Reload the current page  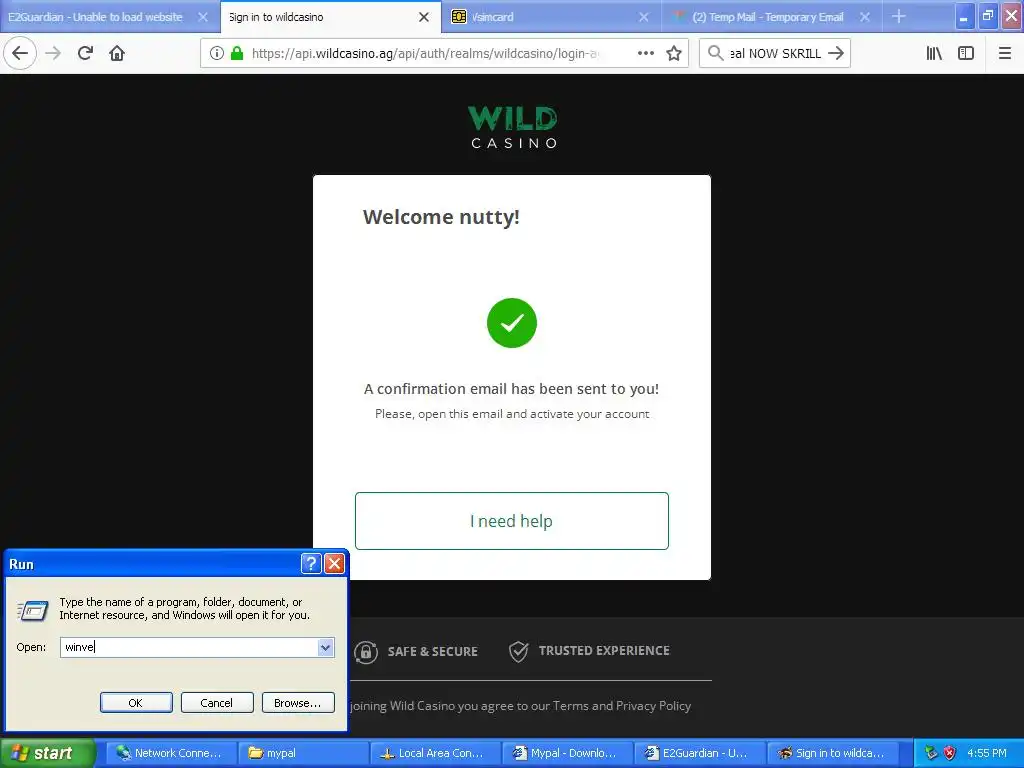pyautogui.click(x=85, y=54)
